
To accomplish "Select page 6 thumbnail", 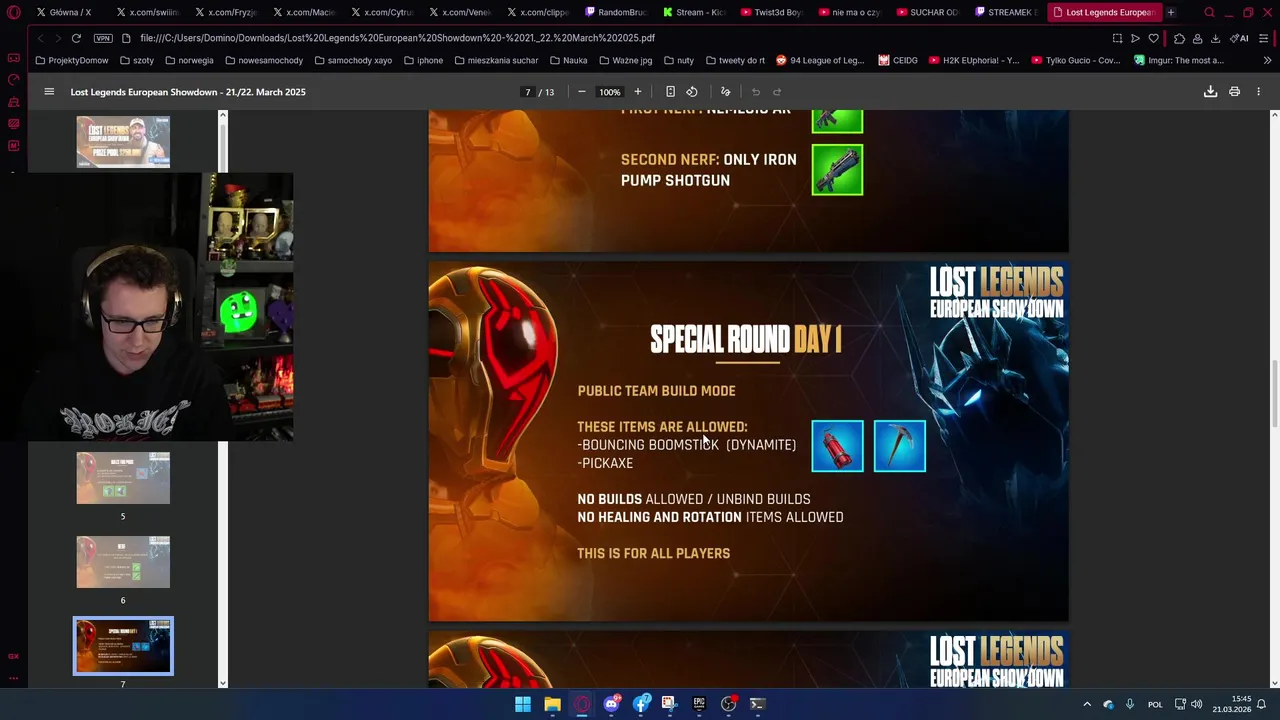I will click(x=123, y=562).
